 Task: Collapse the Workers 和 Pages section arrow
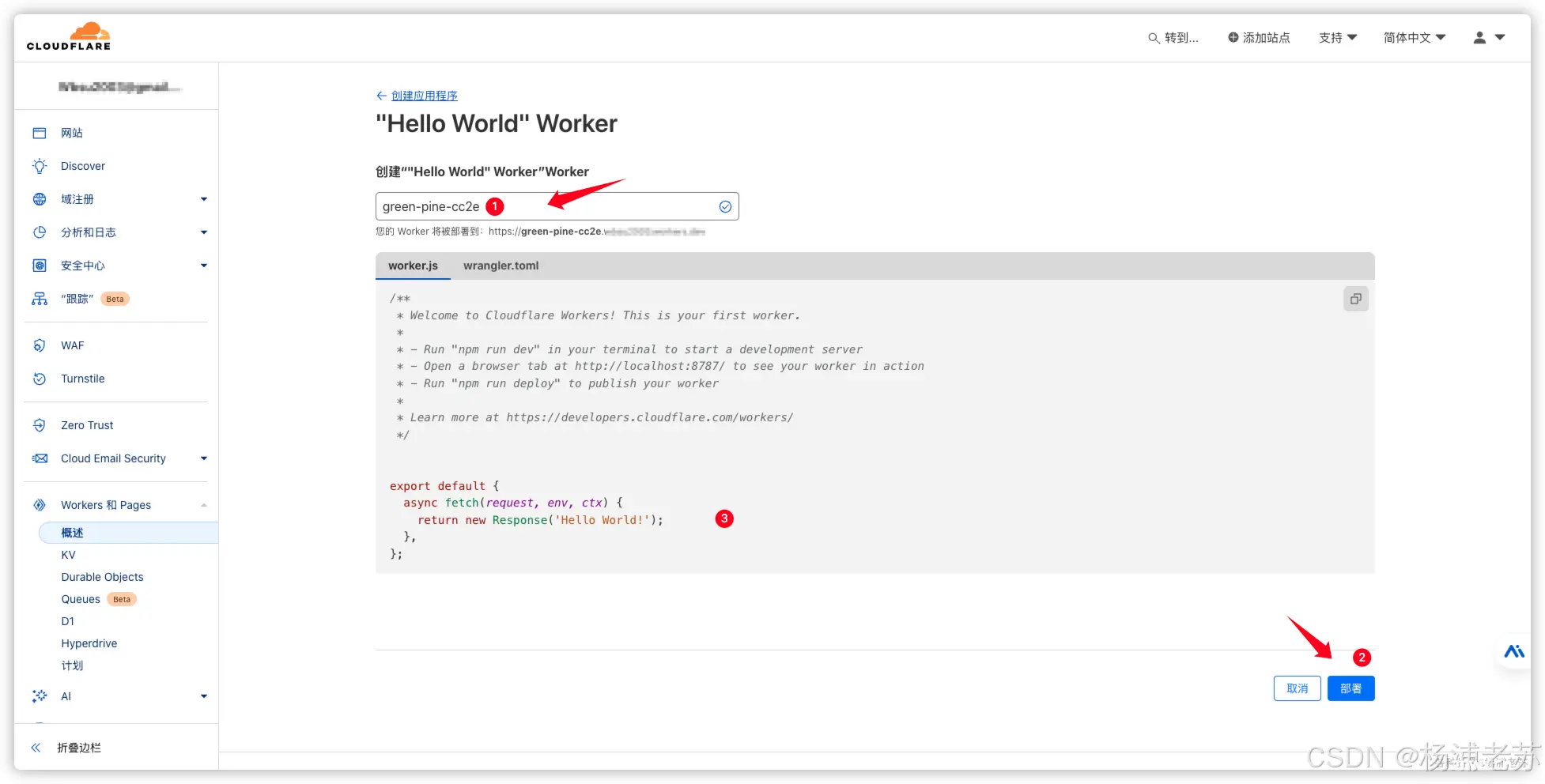click(204, 505)
